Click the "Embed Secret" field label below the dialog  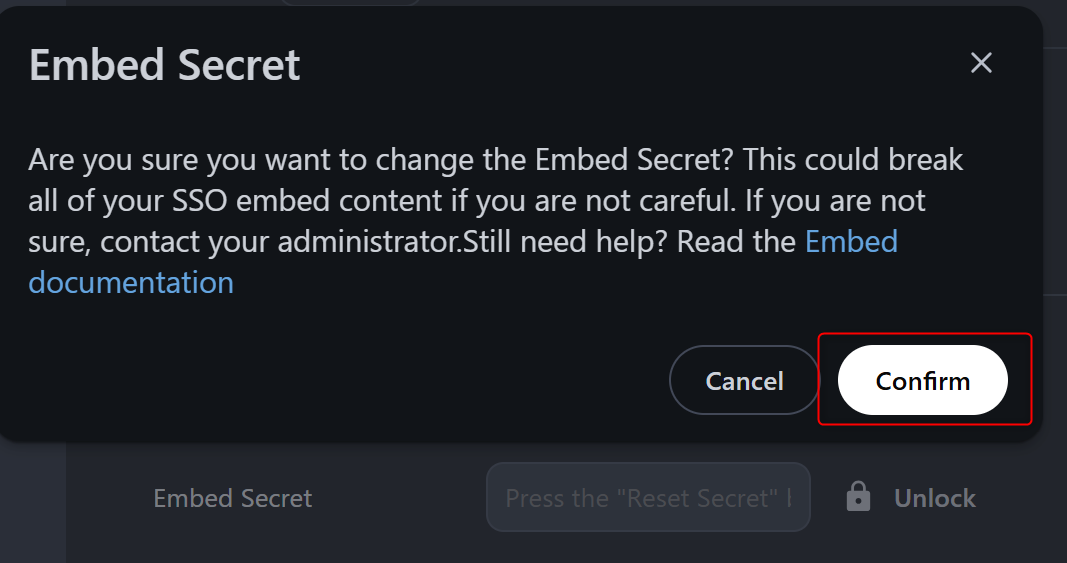(232, 498)
